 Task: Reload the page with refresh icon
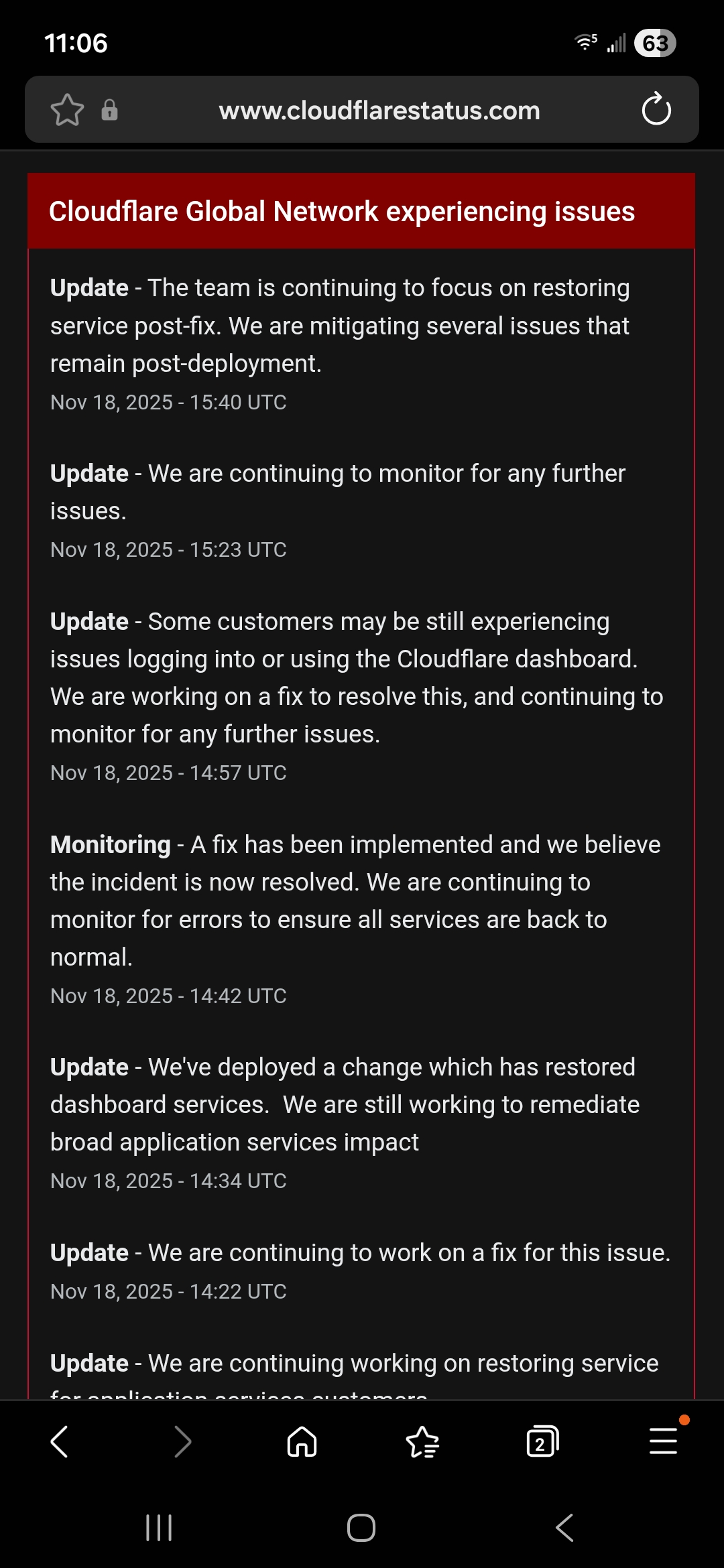(x=656, y=110)
